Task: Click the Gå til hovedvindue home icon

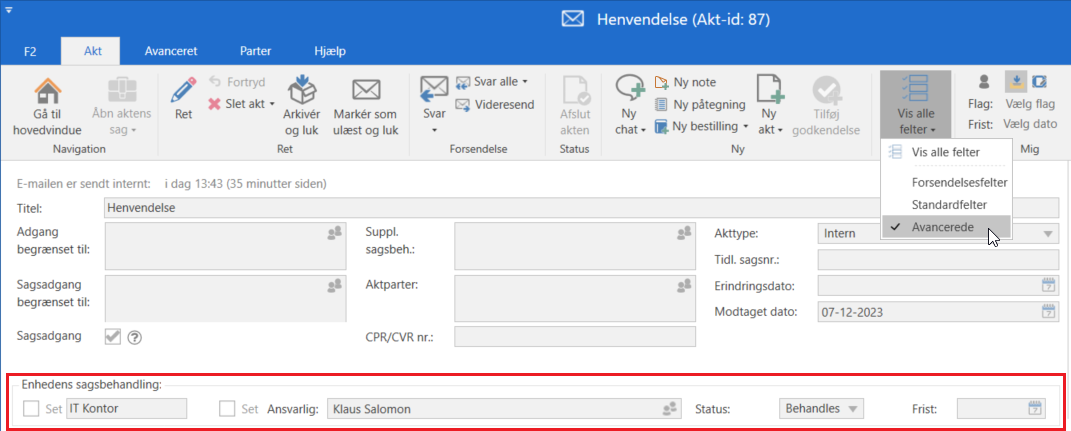Action: pos(46,90)
